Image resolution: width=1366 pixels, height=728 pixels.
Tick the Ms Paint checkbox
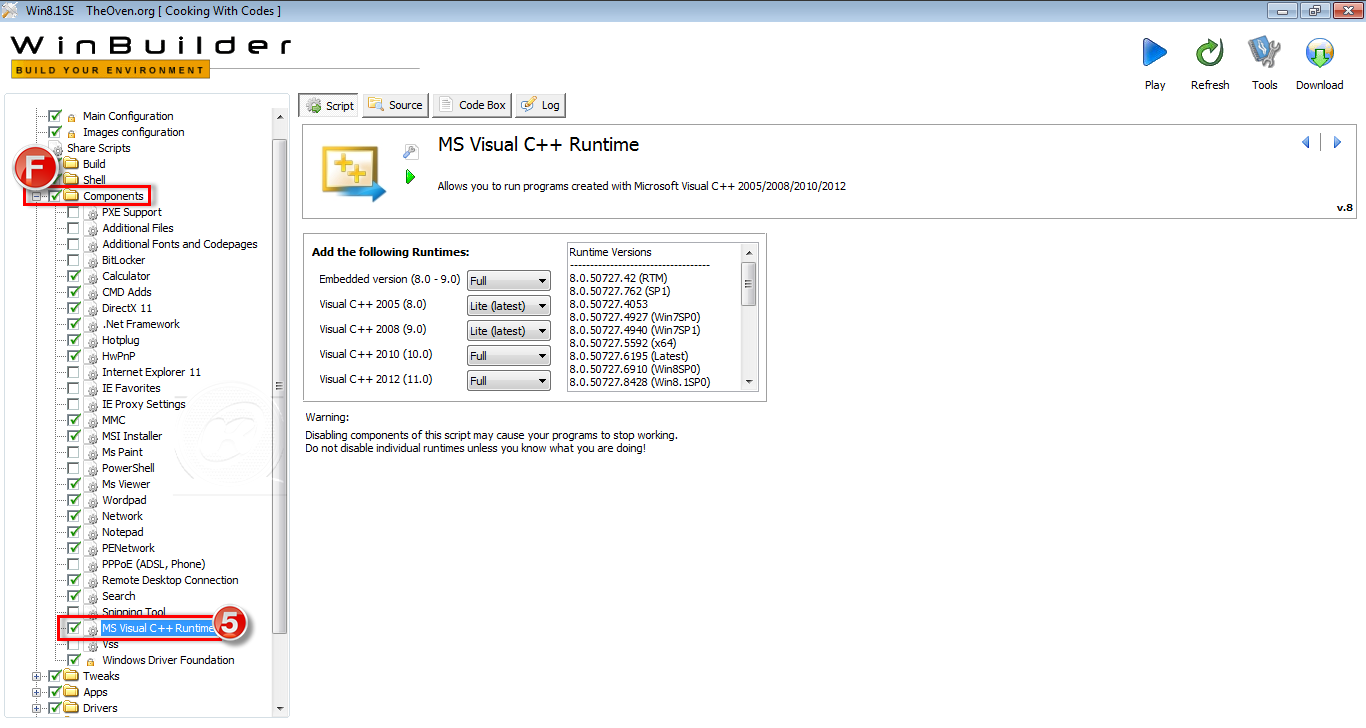click(74, 452)
